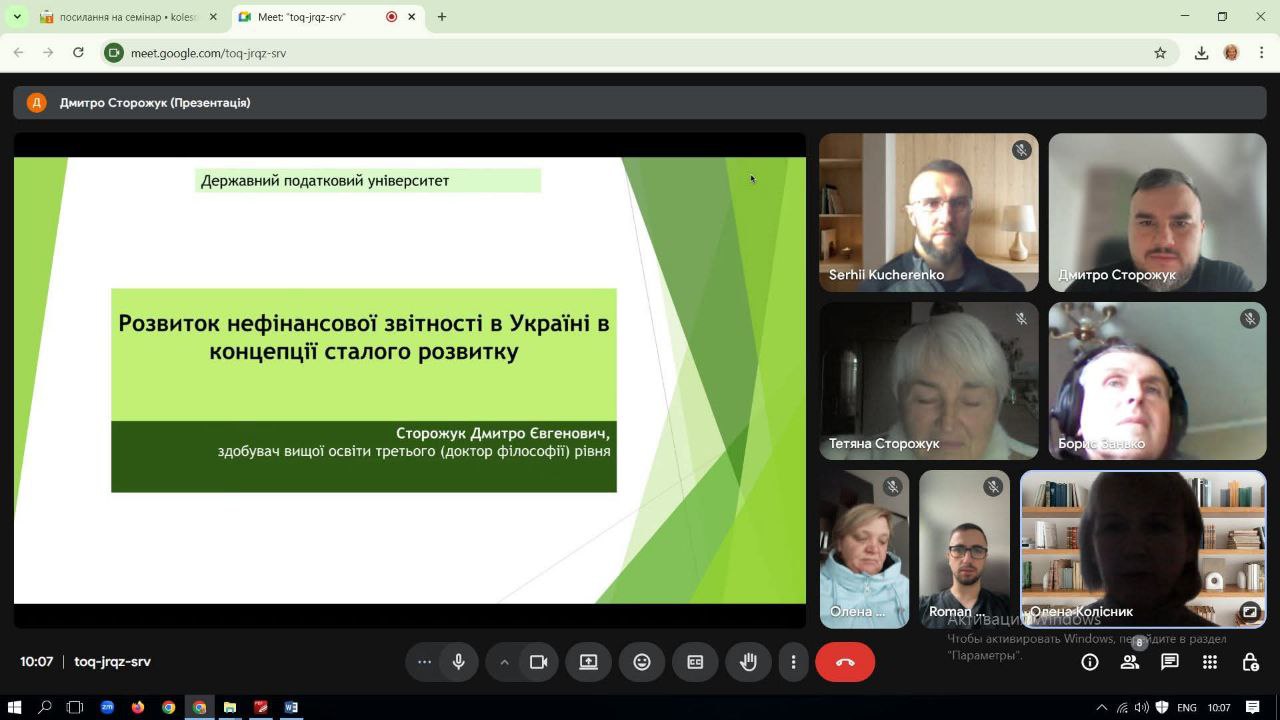Raise hand in the meeting
Screen dimensions: 1280x720
pyautogui.click(x=748, y=662)
